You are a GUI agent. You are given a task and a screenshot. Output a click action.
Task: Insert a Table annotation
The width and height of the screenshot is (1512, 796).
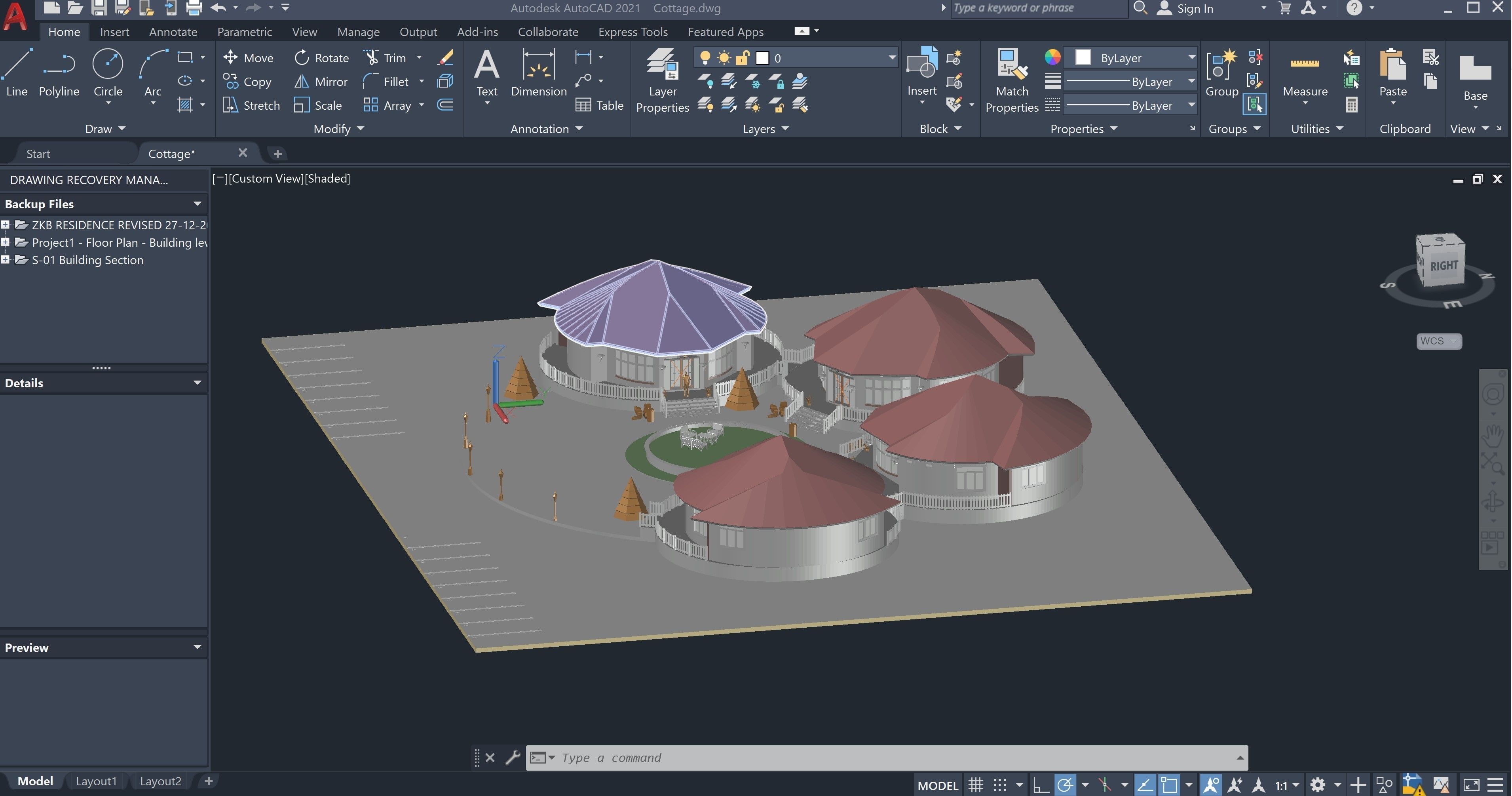tap(599, 105)
